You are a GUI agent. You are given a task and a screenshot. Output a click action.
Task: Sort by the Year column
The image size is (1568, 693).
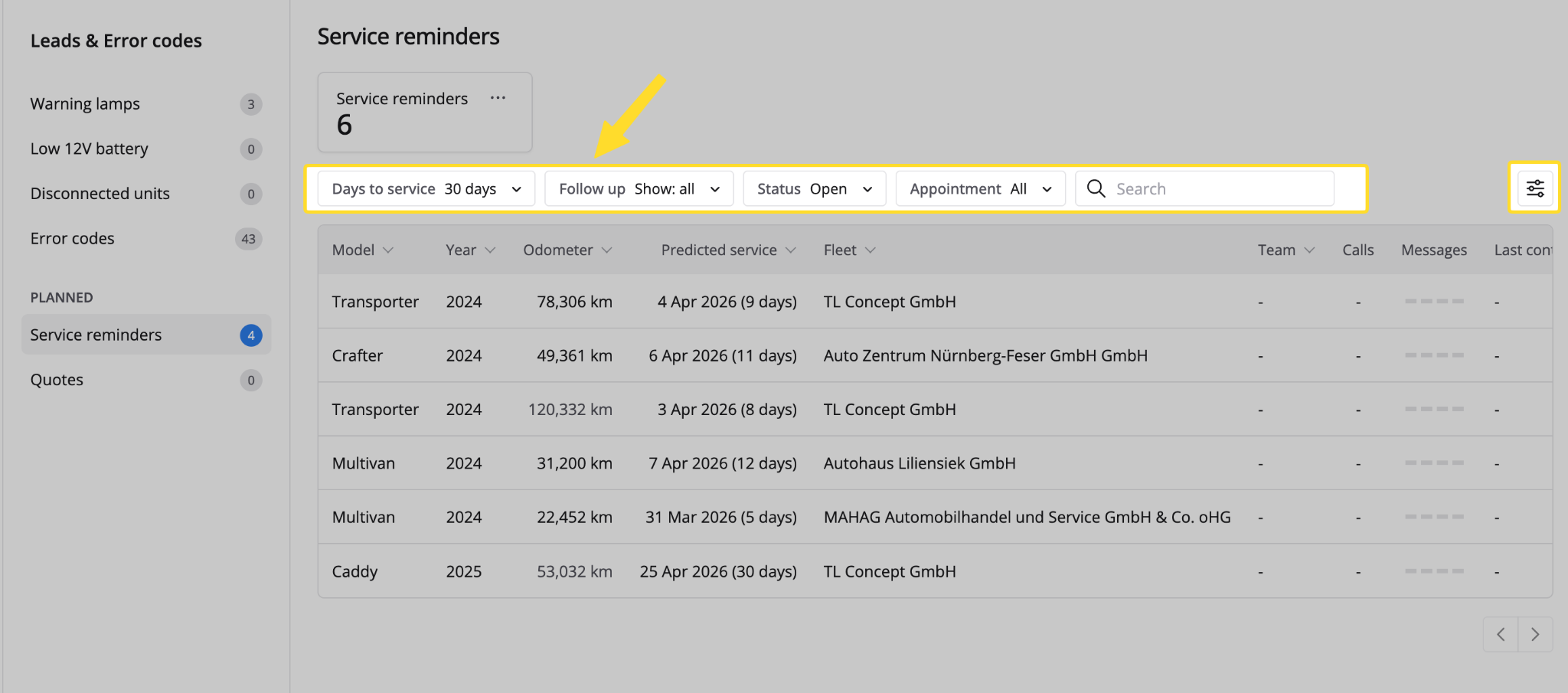471,250
